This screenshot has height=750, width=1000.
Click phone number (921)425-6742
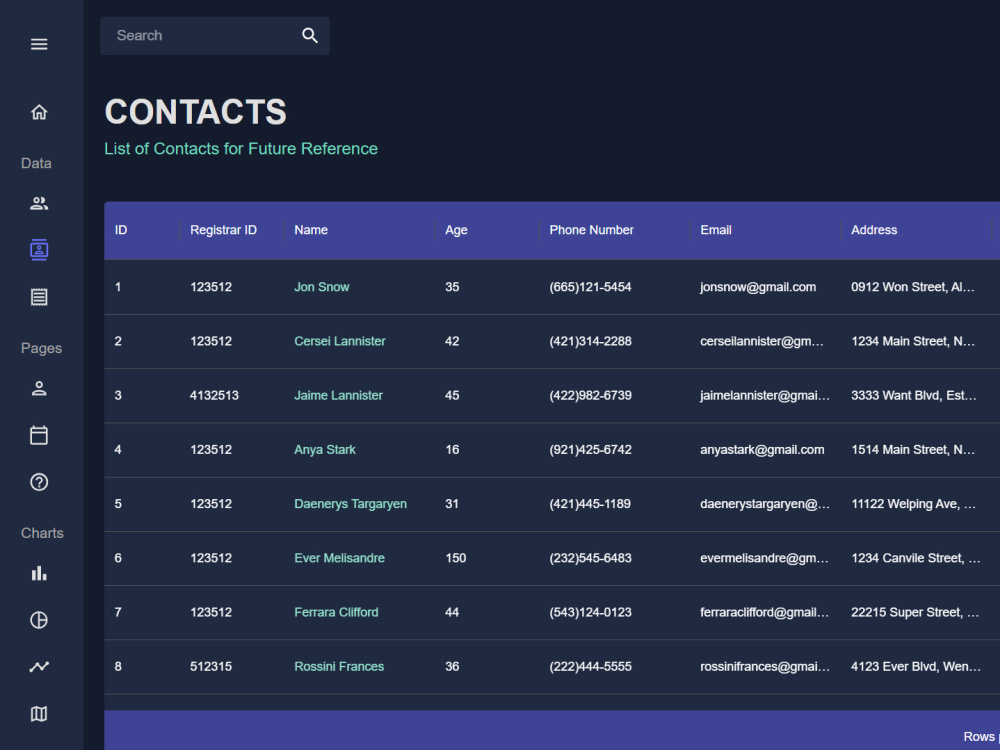[591, 450]
